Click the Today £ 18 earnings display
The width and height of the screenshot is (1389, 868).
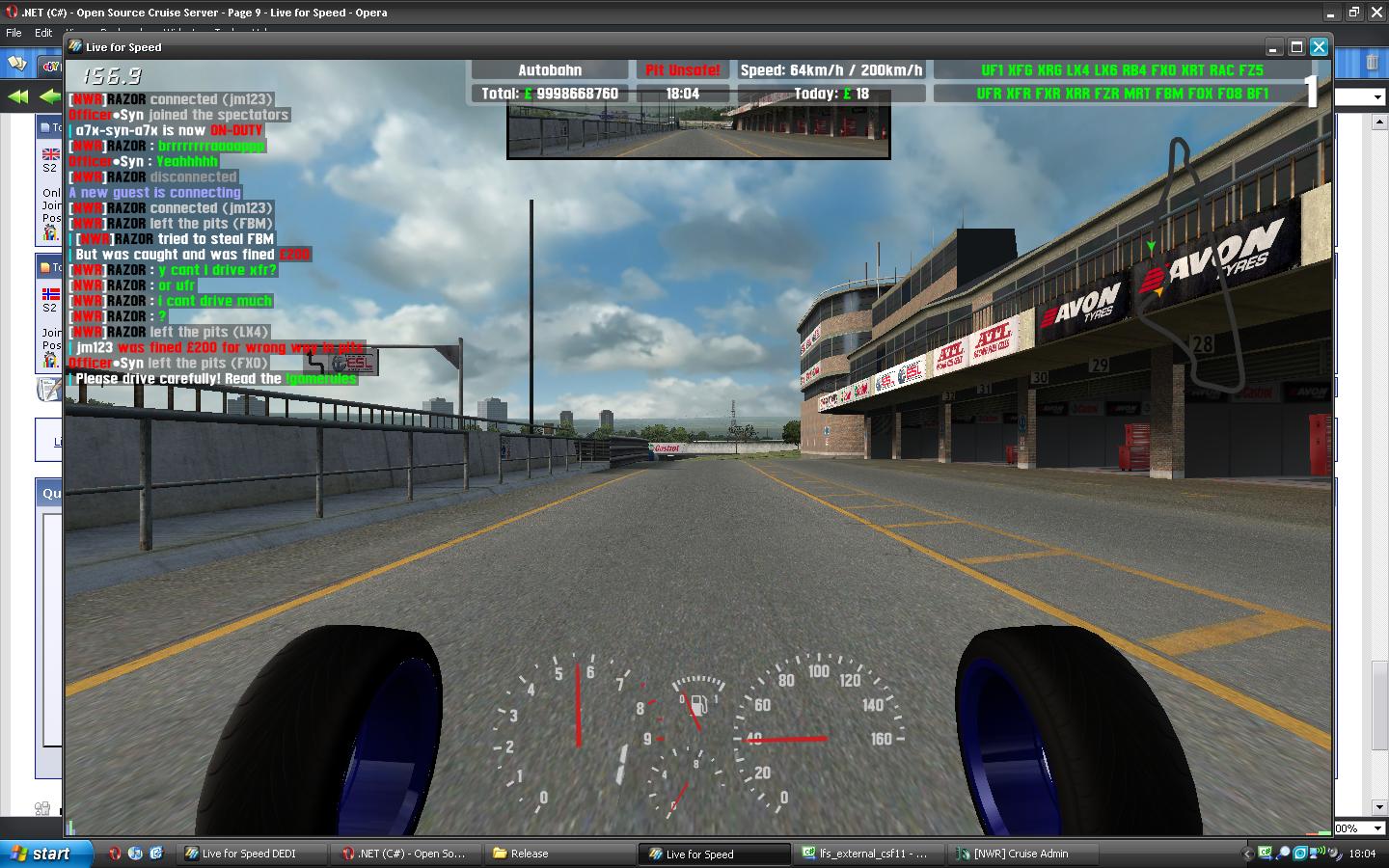tap(831, 94)
